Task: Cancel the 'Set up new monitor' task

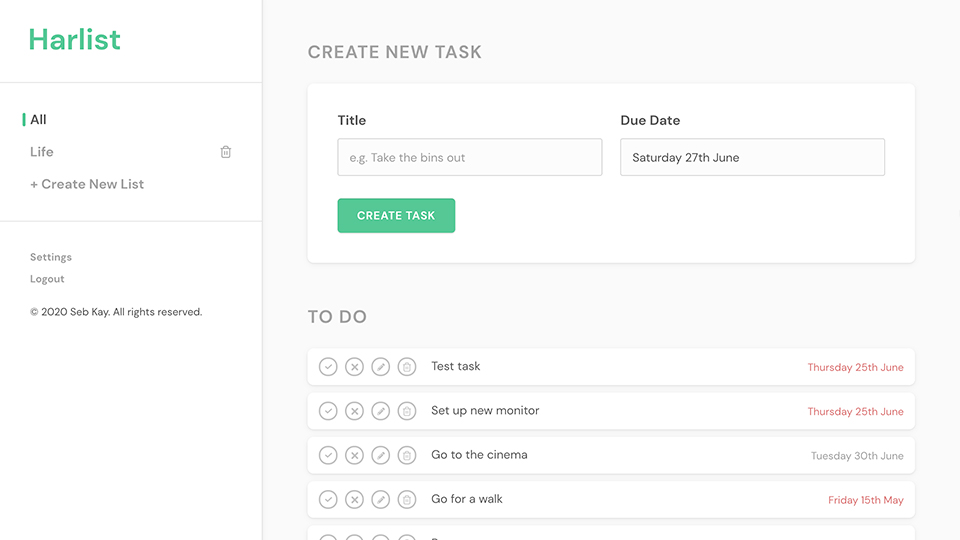Action: coord(354,411)
